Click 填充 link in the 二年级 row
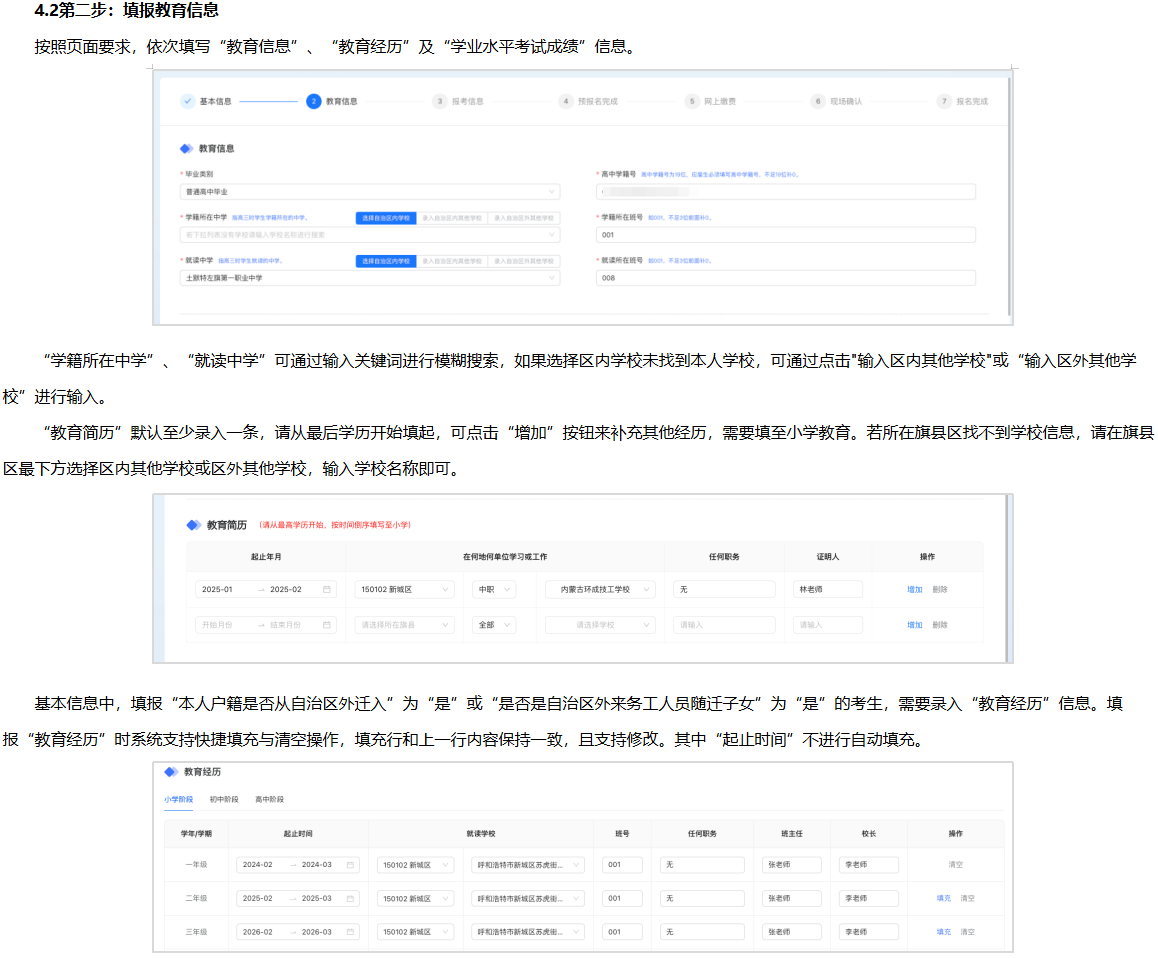The width and height of the screenshot is (1158, 958). point(943,899)
